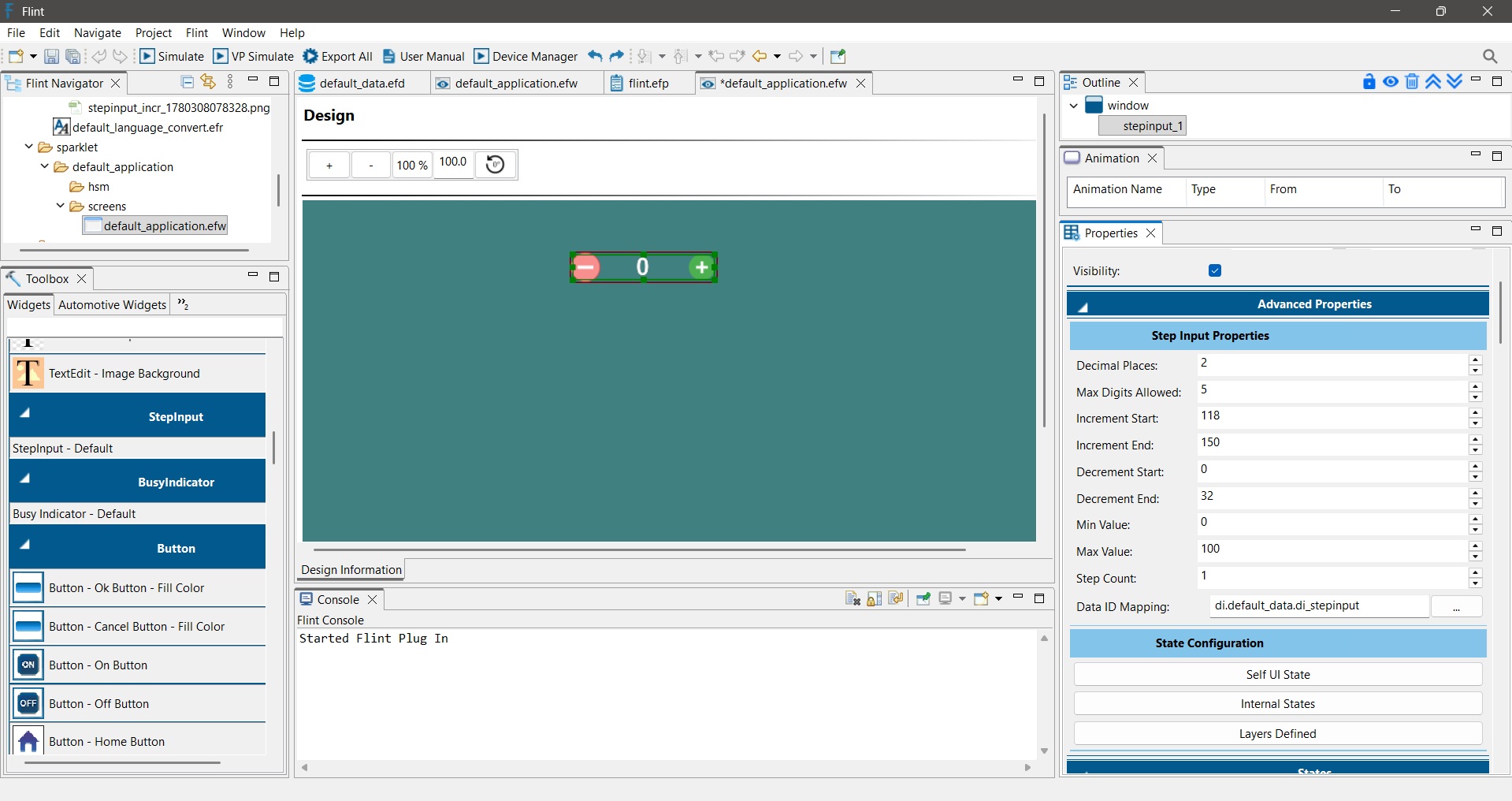The width and height of the screenshot is (1512, 801).
Task: Switch to the flint.efp tab
Action: point(648,83)
